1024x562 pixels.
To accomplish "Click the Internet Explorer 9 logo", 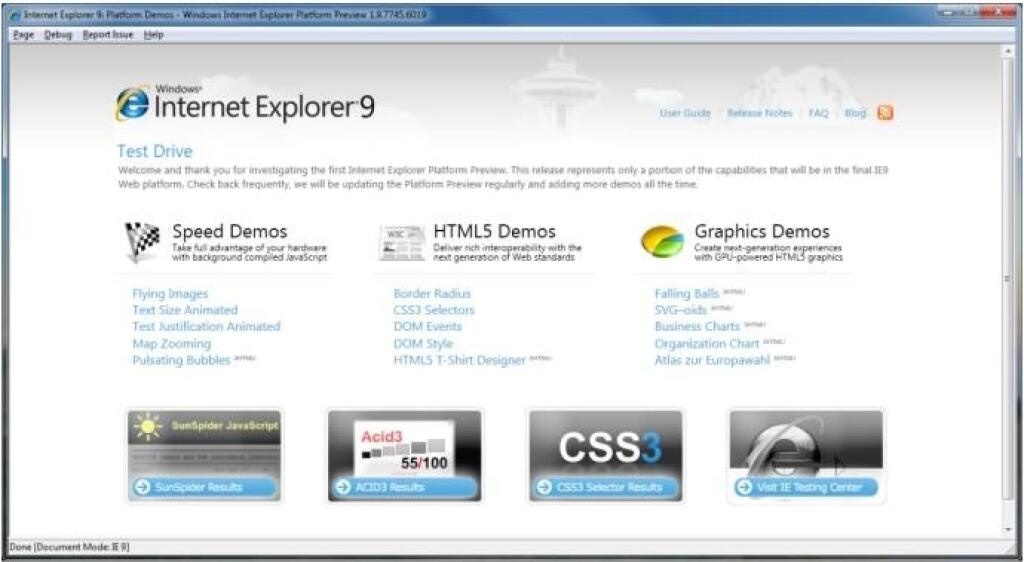I will point(245,104).
